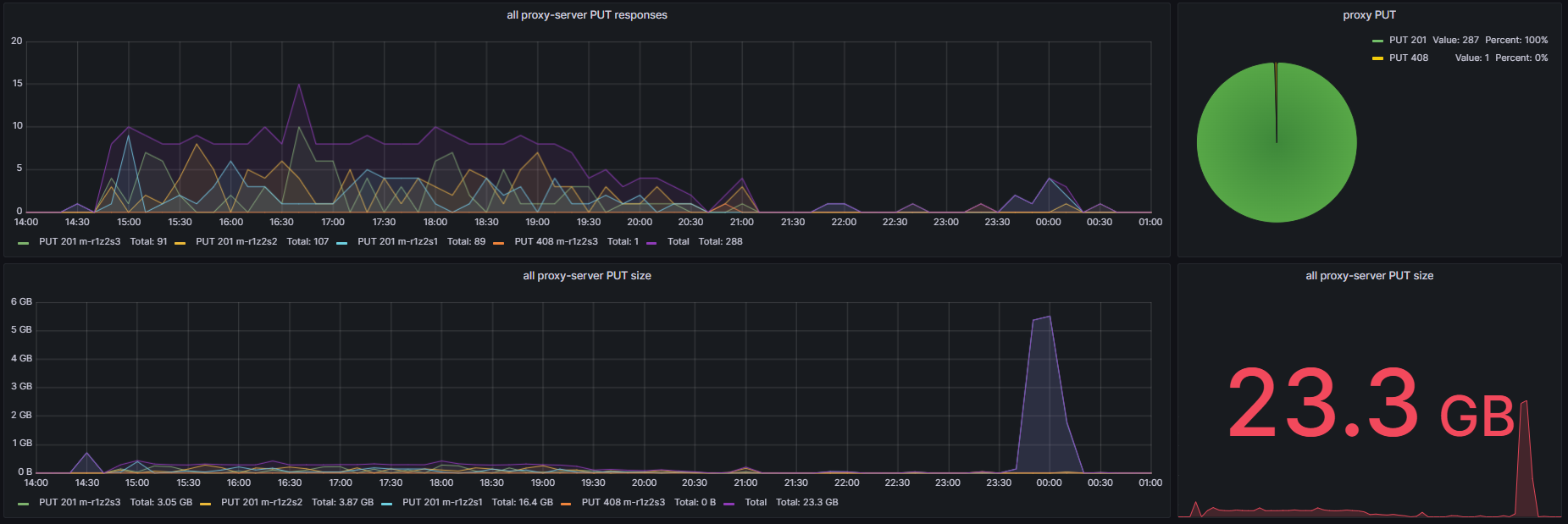Toggle PUT 201 m-r1z2s1 series in responses legend

[397, 241]
